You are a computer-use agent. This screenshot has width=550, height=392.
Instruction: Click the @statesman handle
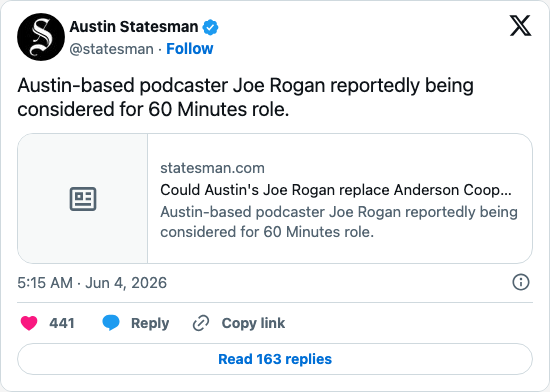coord(112,49)
